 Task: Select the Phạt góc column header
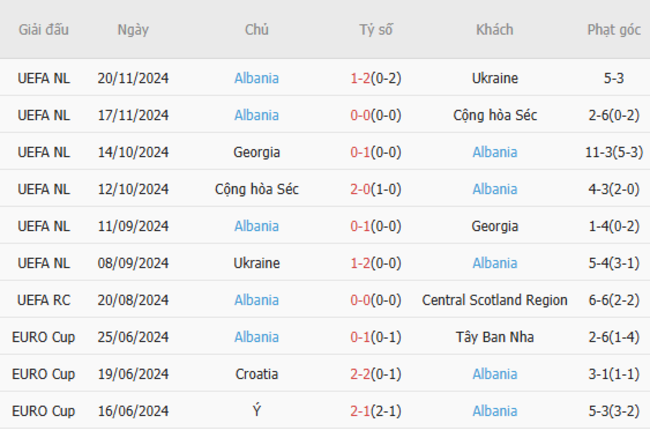614,30
